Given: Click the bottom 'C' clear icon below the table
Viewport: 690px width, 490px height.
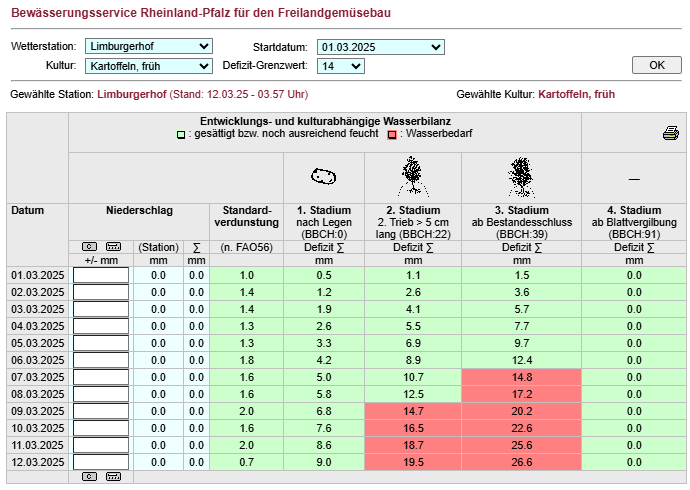Looking at the screenshot, I should point(90,477).
